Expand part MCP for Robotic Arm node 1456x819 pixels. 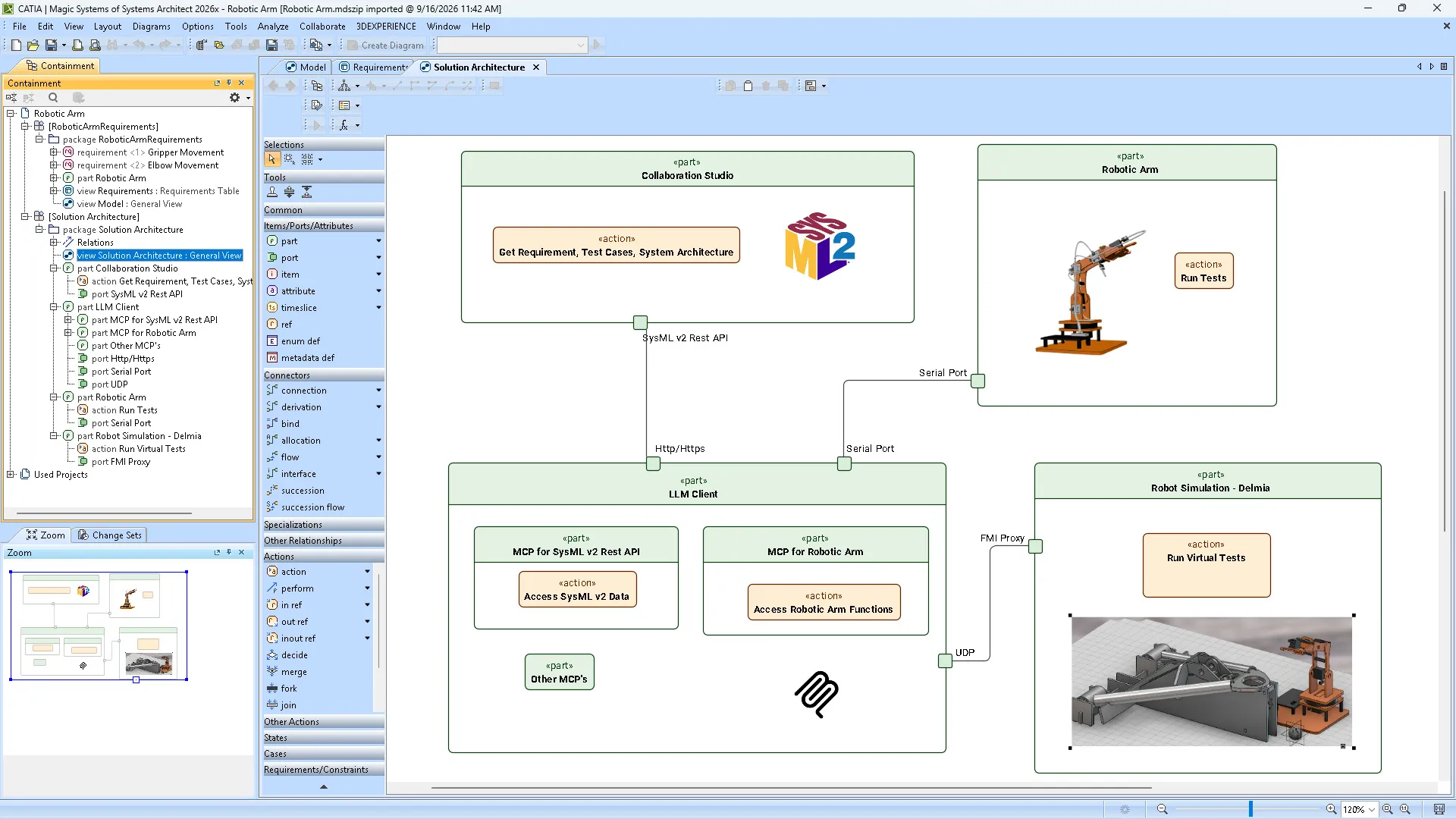pos(68,333)
